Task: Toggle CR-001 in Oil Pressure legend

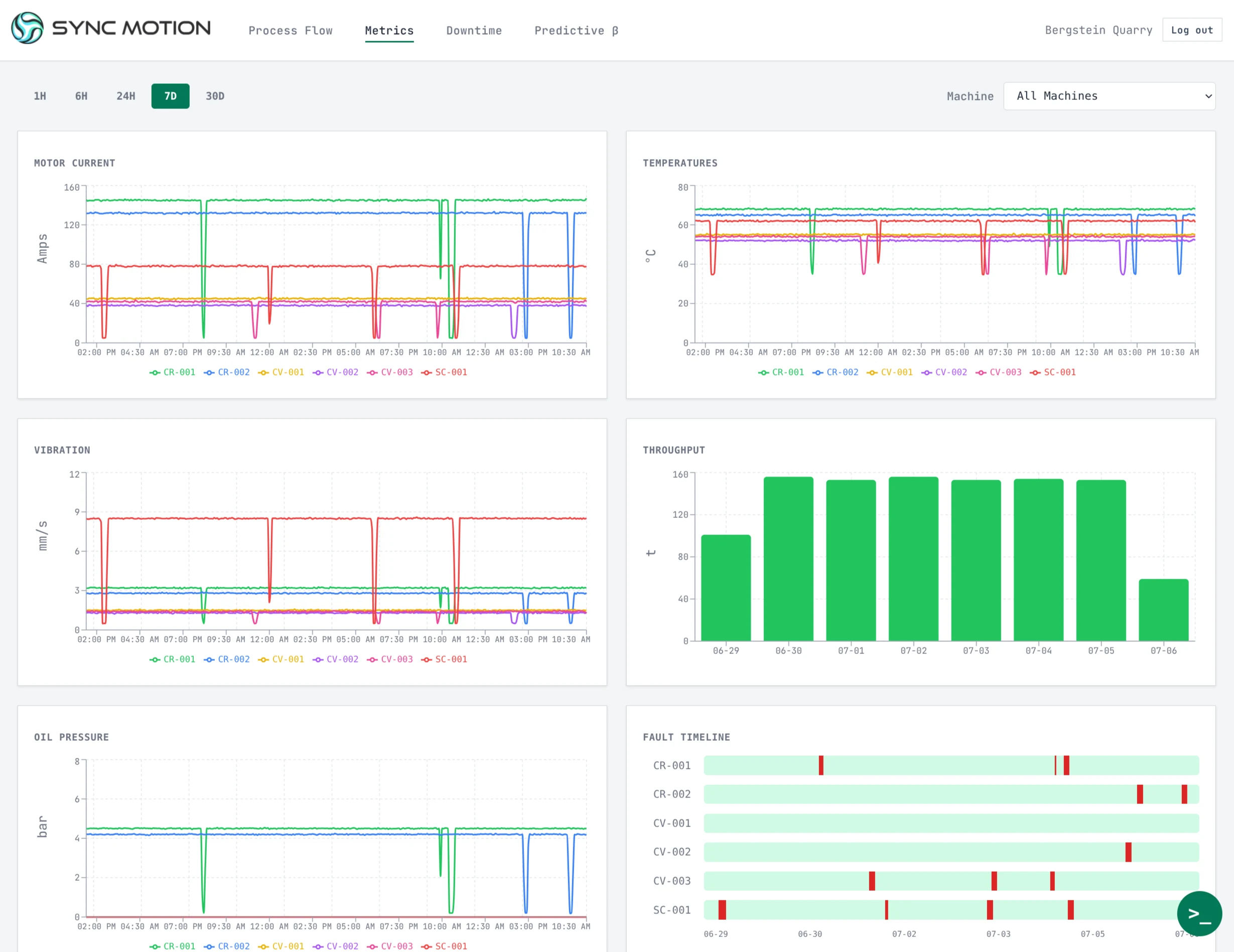Action: coord(172,946)
